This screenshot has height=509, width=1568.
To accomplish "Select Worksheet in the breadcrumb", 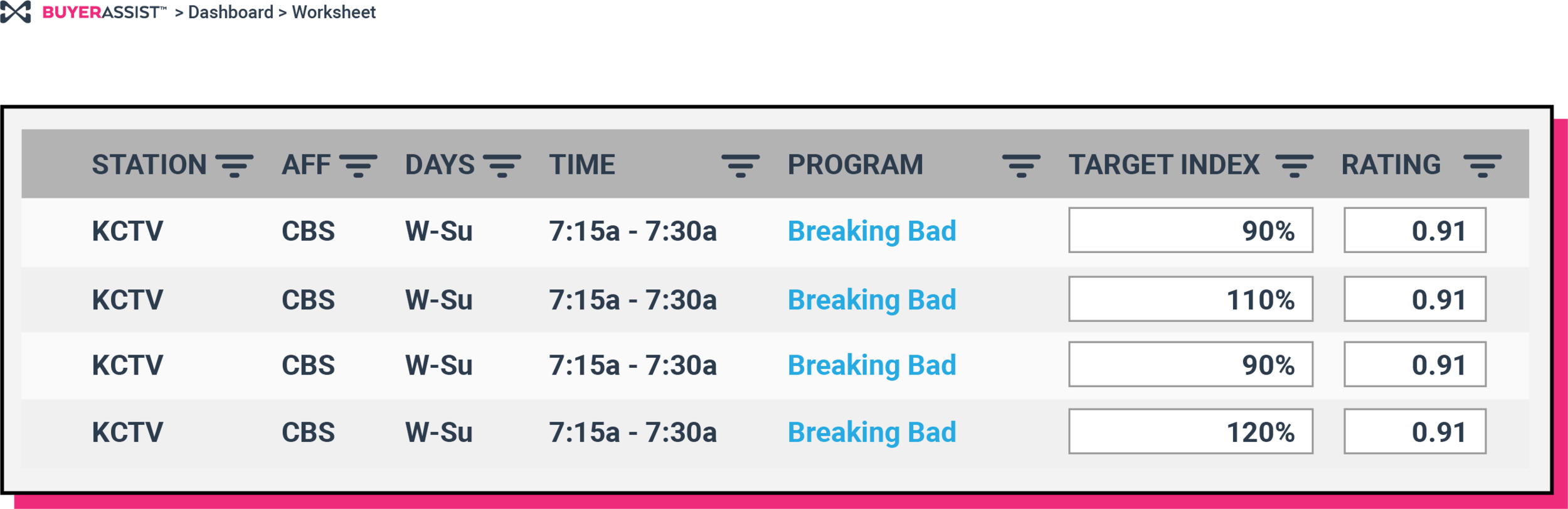I will pos(334,12).
